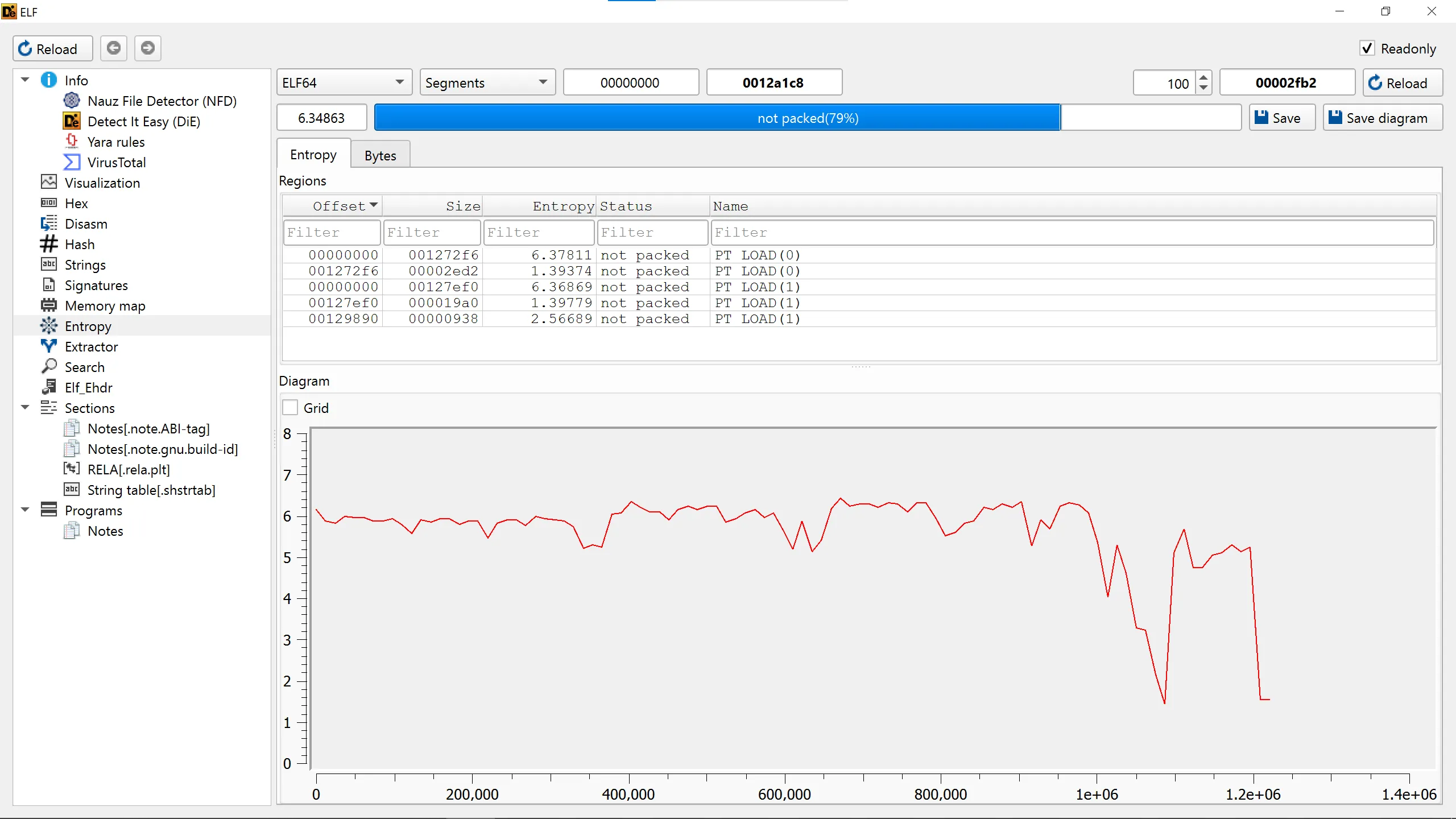Open the VirusTotal item
The image size is (1456, 819).
[x=116, y=163]
